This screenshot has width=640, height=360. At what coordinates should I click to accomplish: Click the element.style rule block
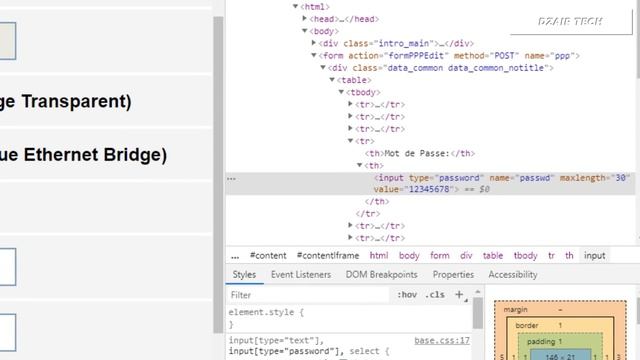click(349, 318)
